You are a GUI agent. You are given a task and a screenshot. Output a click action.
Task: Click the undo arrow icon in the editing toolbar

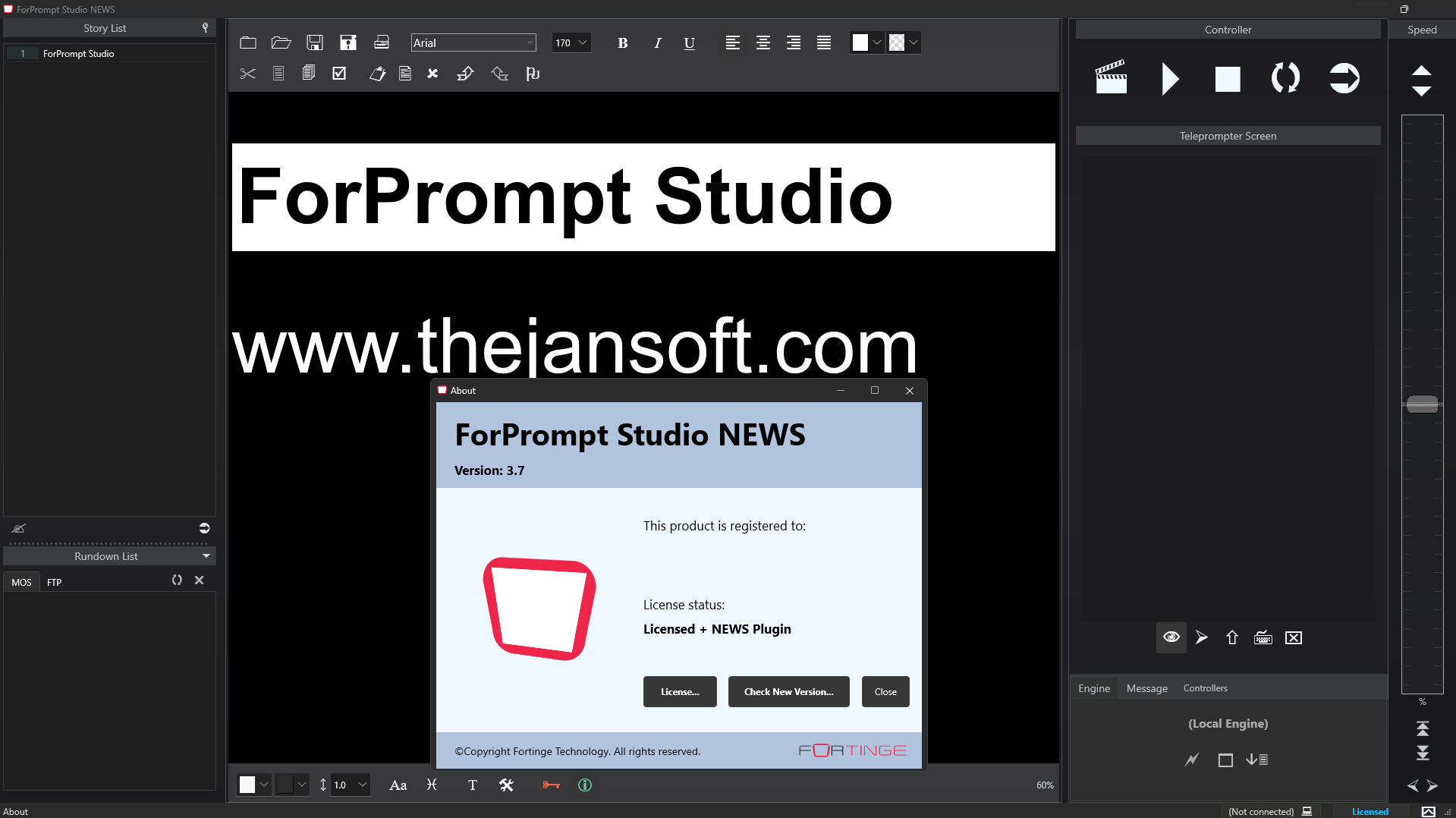[x=465, y=74]
